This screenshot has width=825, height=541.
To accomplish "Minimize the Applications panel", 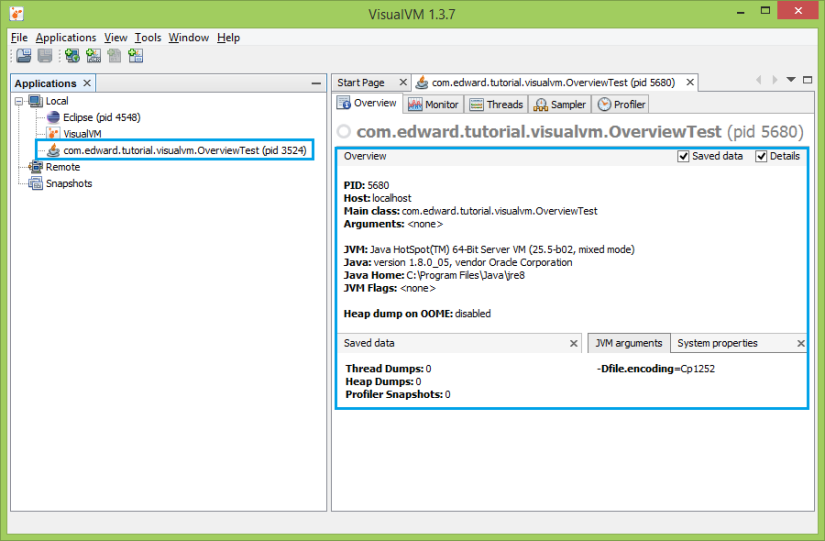I will tap(316, 83).
